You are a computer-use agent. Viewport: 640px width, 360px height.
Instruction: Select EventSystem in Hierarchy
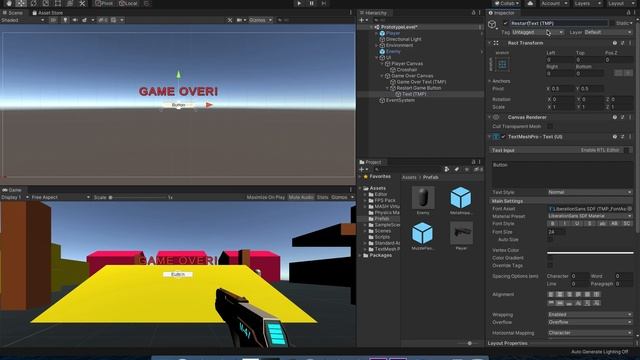(x=400, y=100)
